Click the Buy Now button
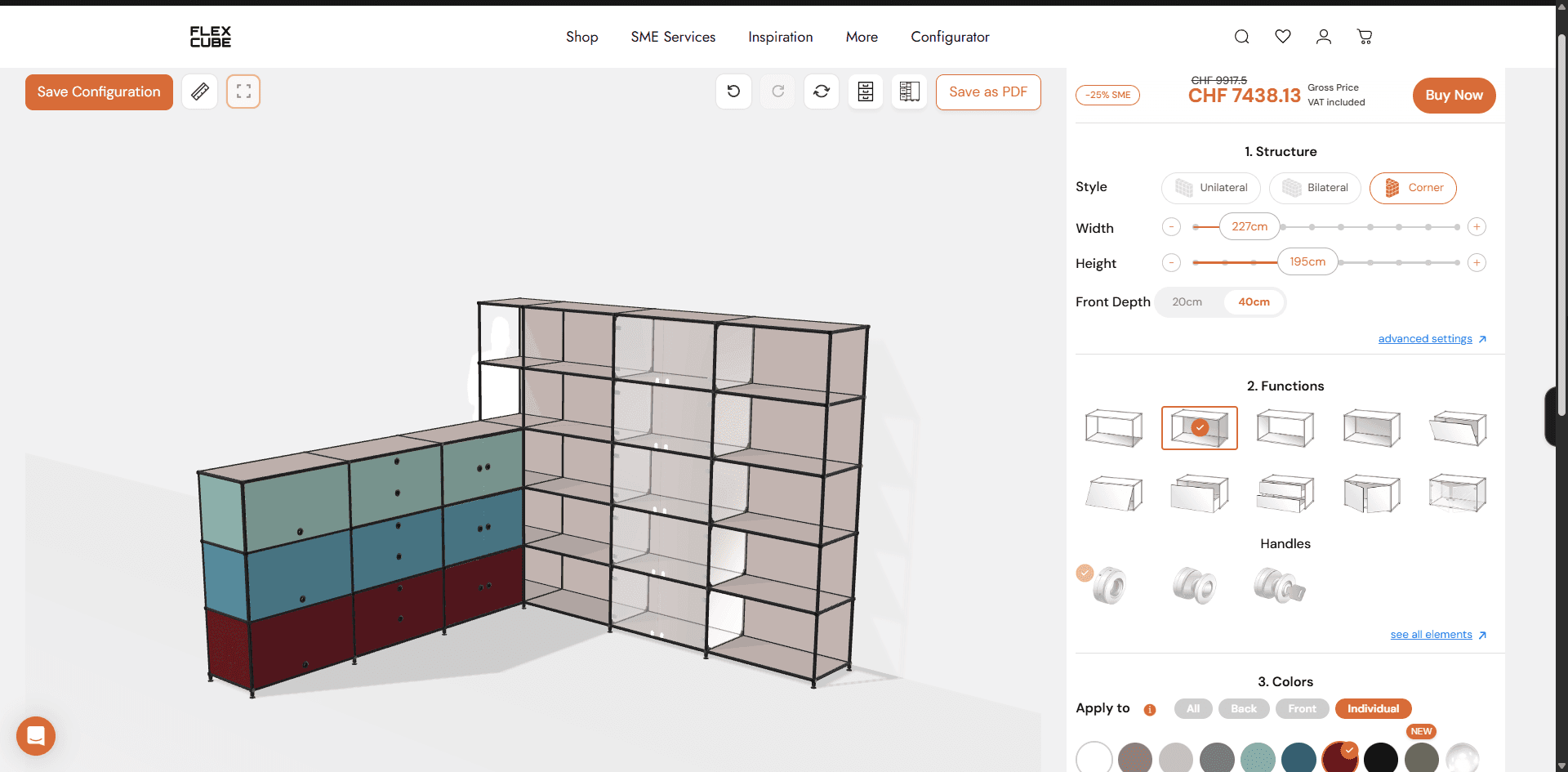1568x772 pixels. [1454, 96]
